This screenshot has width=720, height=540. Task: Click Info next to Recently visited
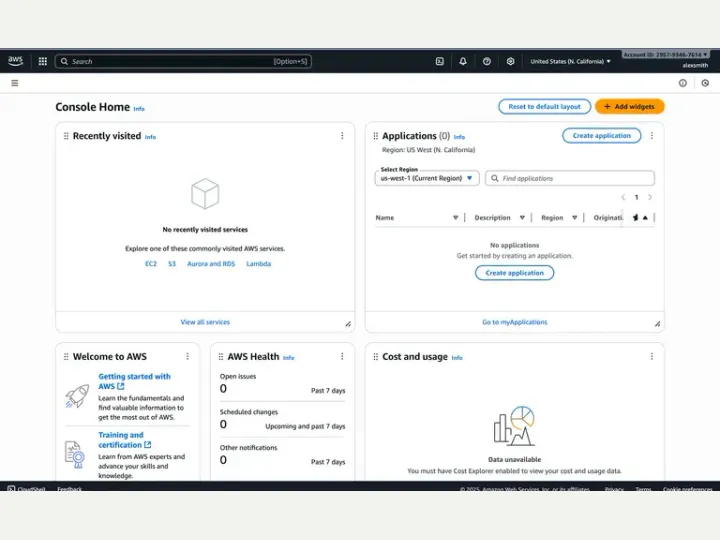coord(150,137)
